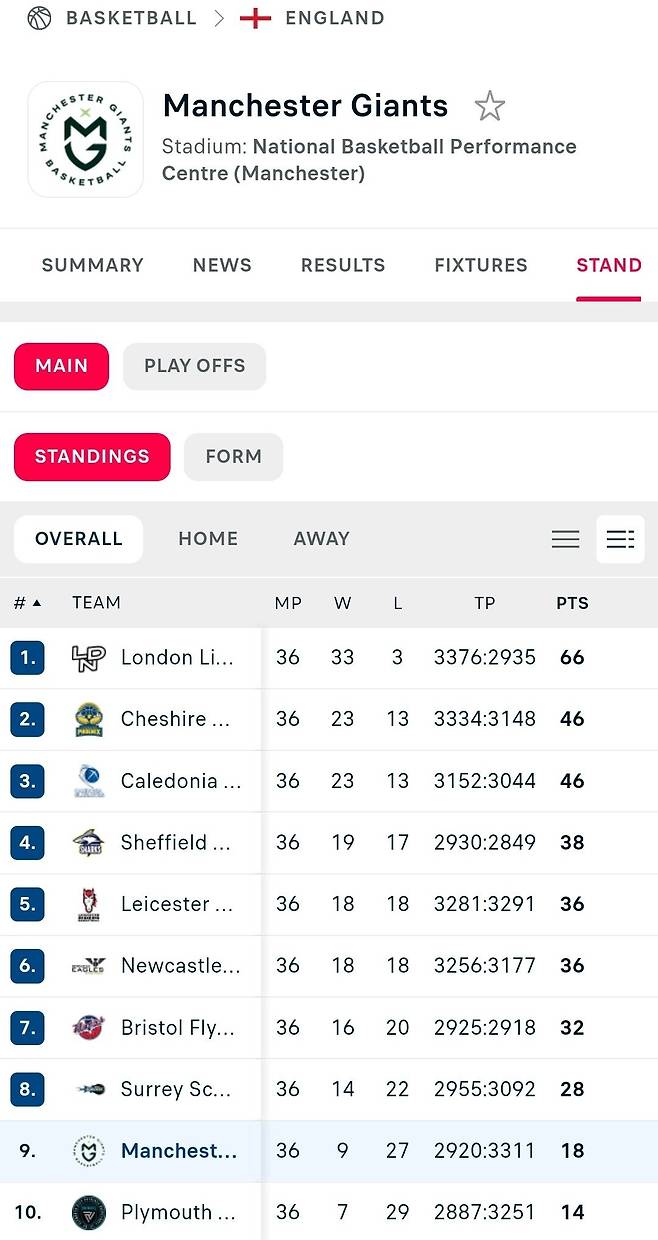Switch to the Form view
Image resolution: width=658 pixels, height=1240 pixels.
(x=233, y=457)
